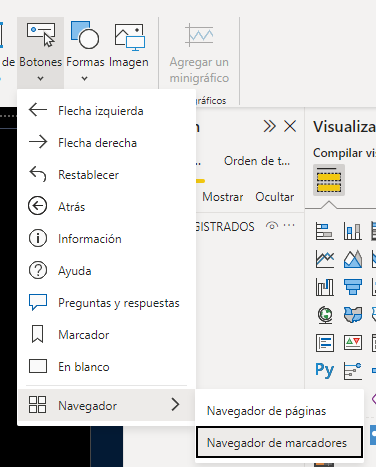Select filled map visual
Screen dimensions: 376x467
coord(353,315)
